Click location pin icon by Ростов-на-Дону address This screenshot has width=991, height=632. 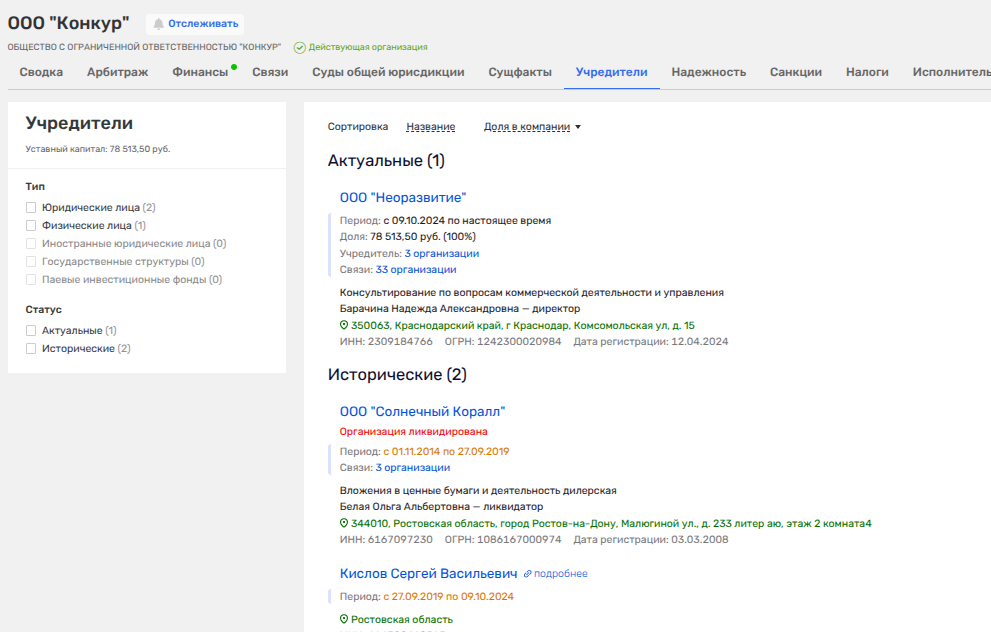[x=344, y=524]
